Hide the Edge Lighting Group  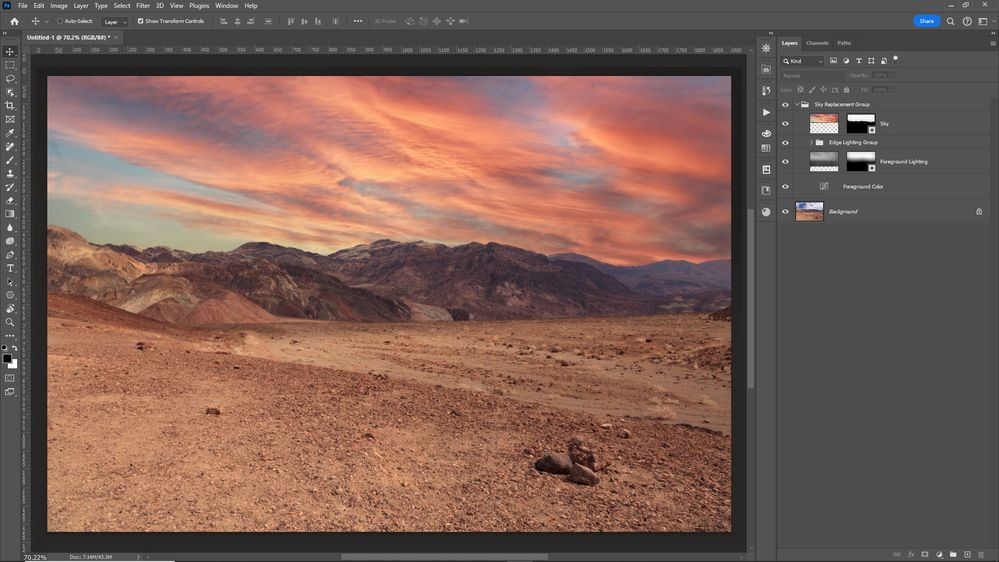tap(785, 143)
